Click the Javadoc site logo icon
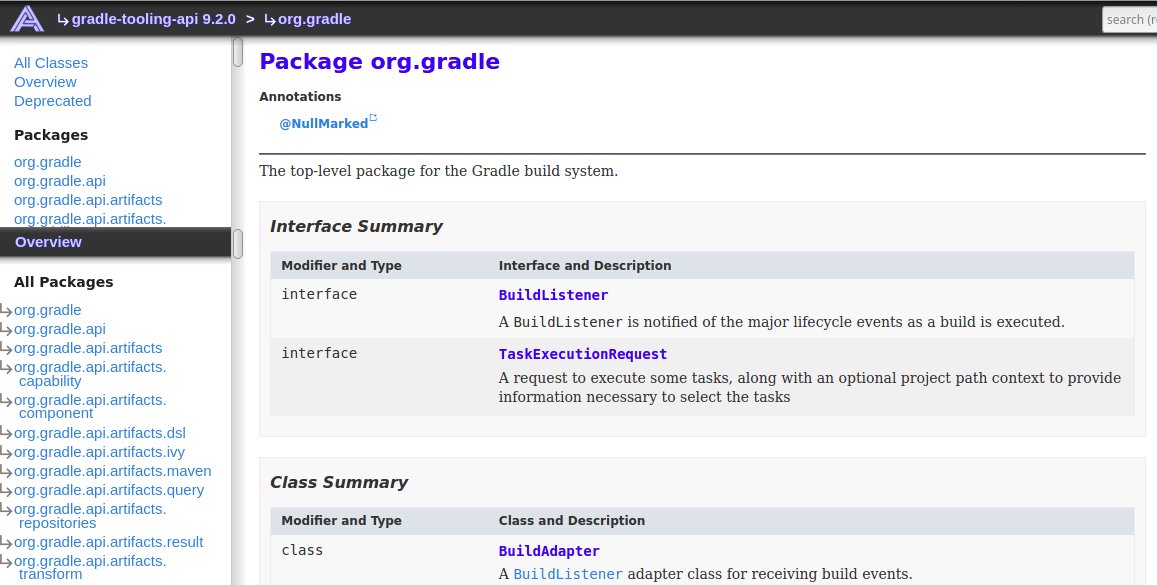The width and height of the screenshot is (1157, 585). tap(26, 18)
